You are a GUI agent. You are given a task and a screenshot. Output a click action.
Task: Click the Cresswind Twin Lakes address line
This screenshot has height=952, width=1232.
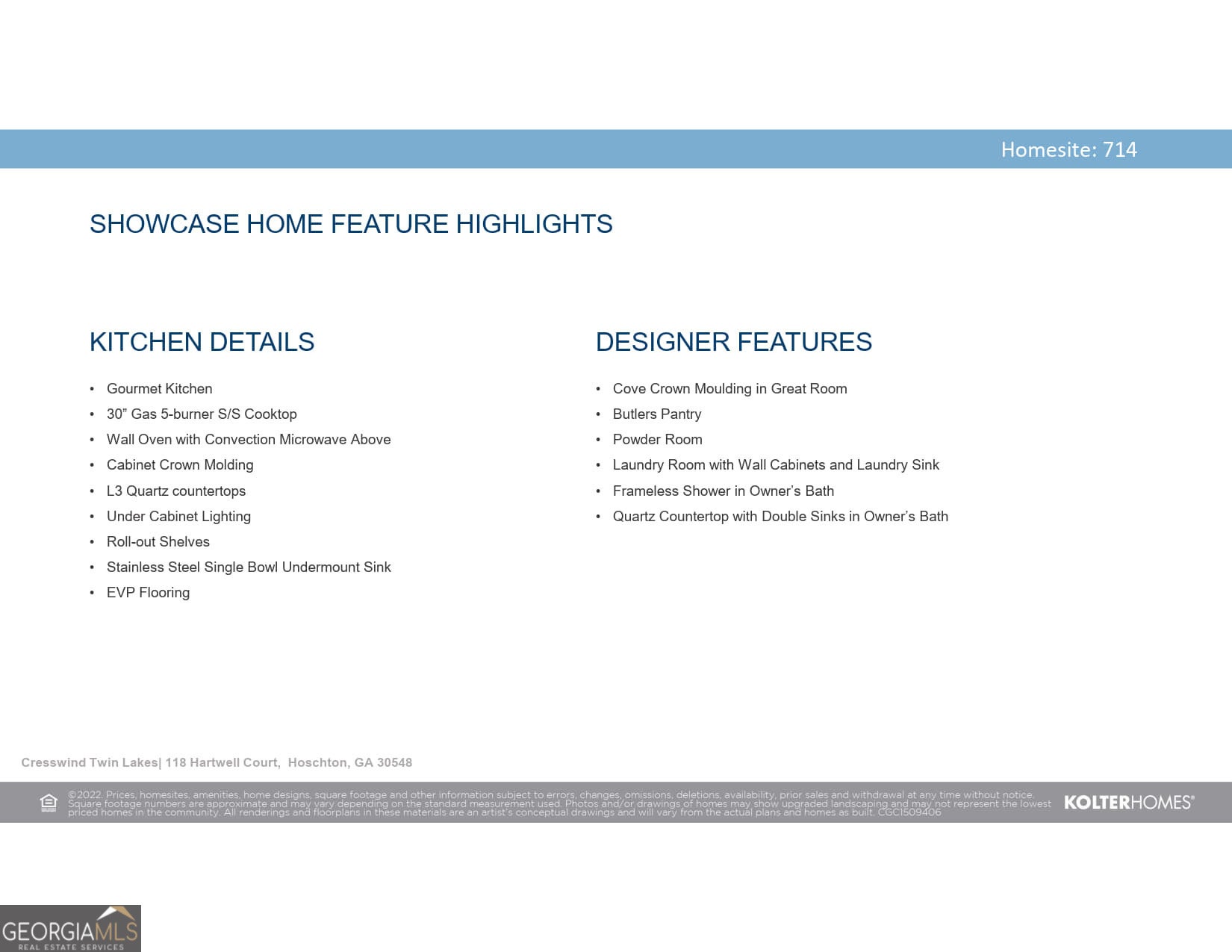(217, 762)
